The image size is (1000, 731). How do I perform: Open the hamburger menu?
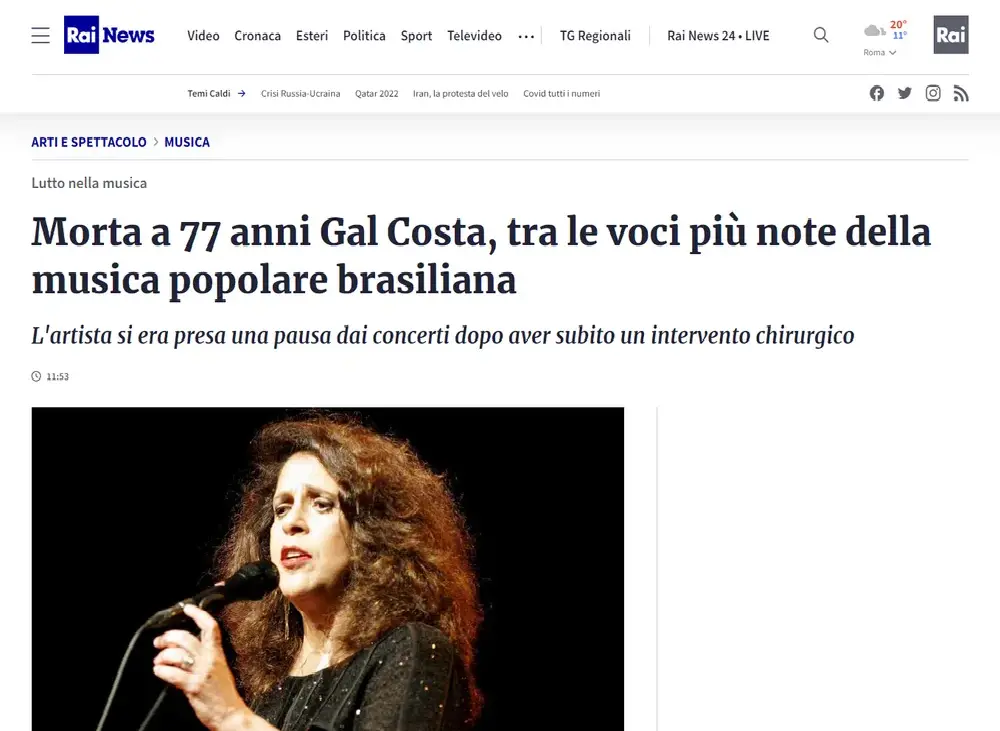(x=40, y=35)
